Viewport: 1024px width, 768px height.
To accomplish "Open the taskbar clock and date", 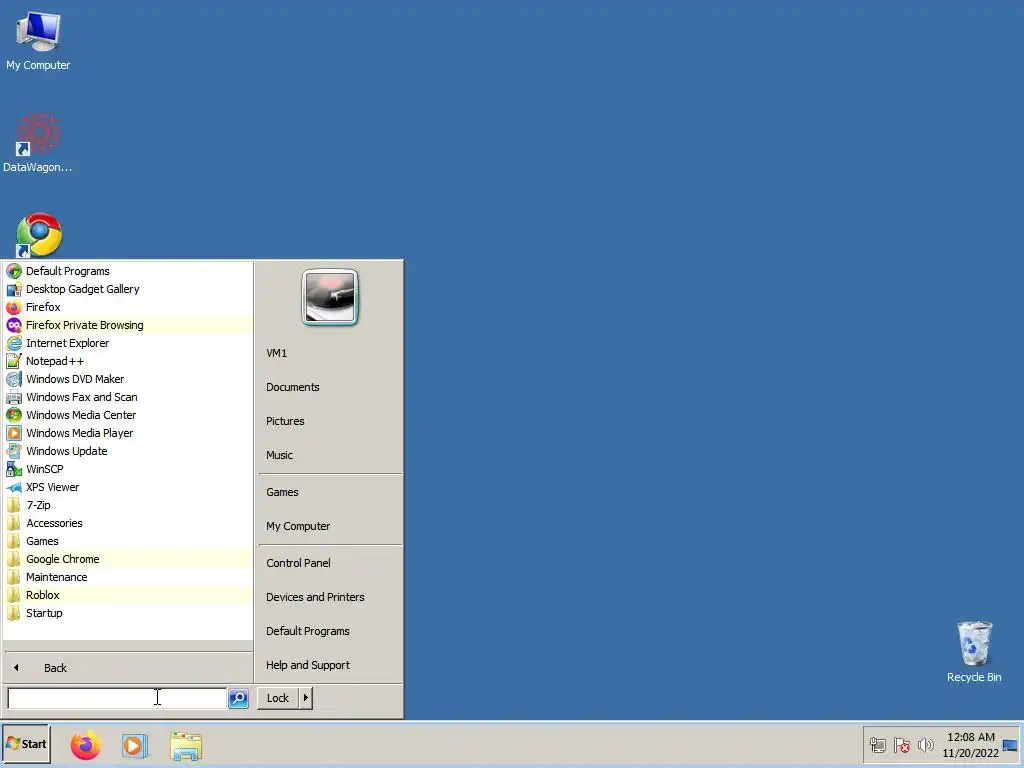I will pyautogui.click(x=970, y=745).
